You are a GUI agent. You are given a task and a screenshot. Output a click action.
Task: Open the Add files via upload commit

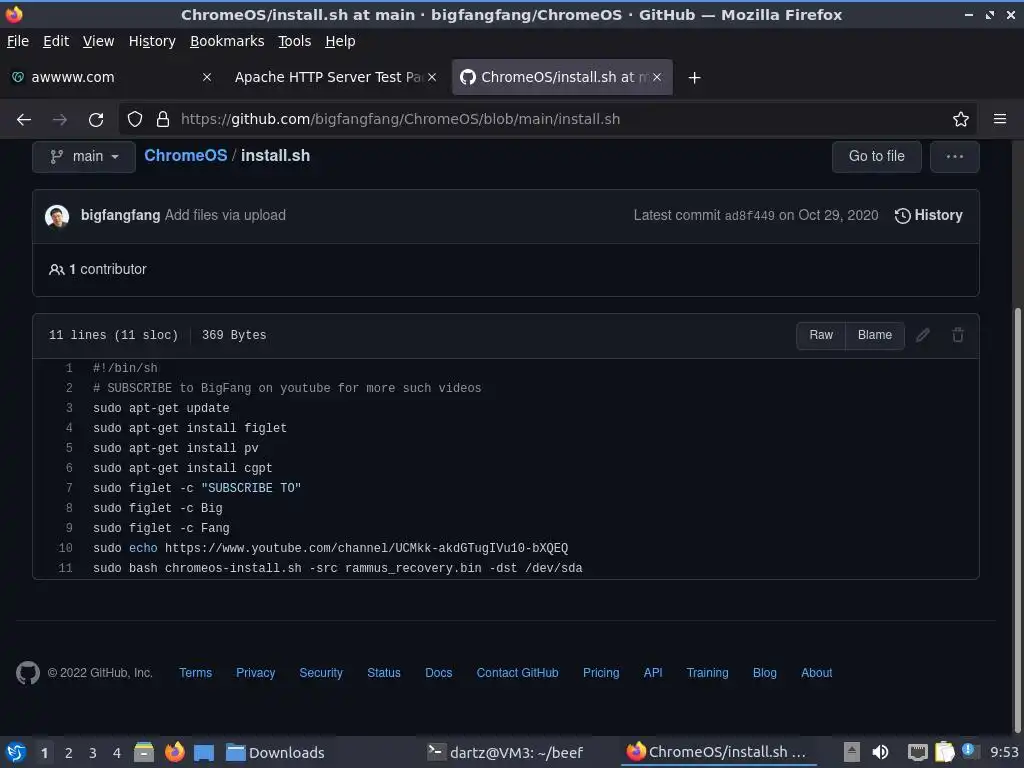pos(225,216)
